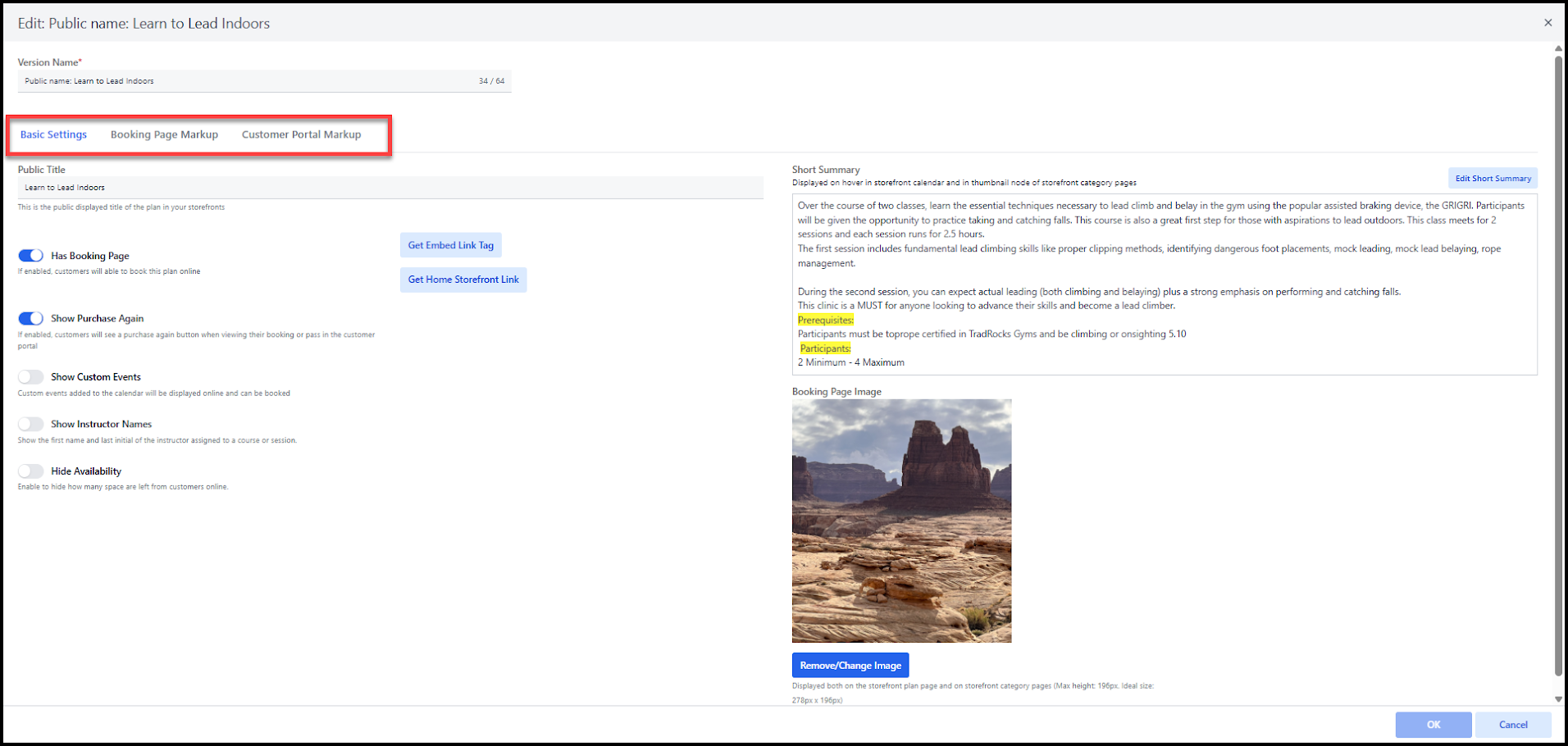Image resolution: width=1568 pixels, height=746 pixels.
Task: Switch to Basic Settings tab
Action: tap(53, 134)
